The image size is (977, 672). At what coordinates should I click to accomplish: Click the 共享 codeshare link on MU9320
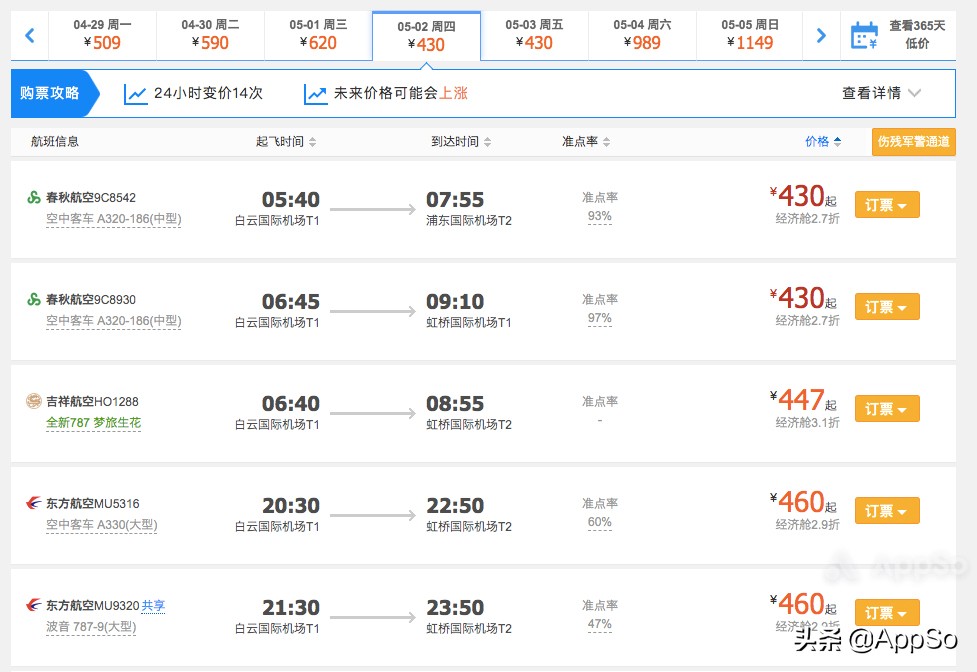pos(153,605)
